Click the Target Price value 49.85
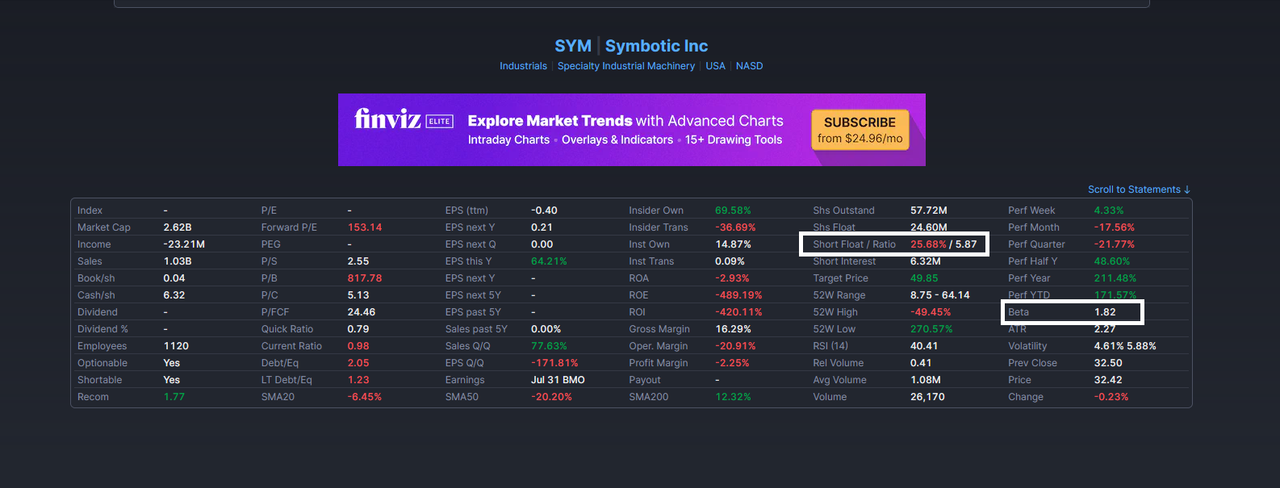1280x488 pixels. click(924, 278)
